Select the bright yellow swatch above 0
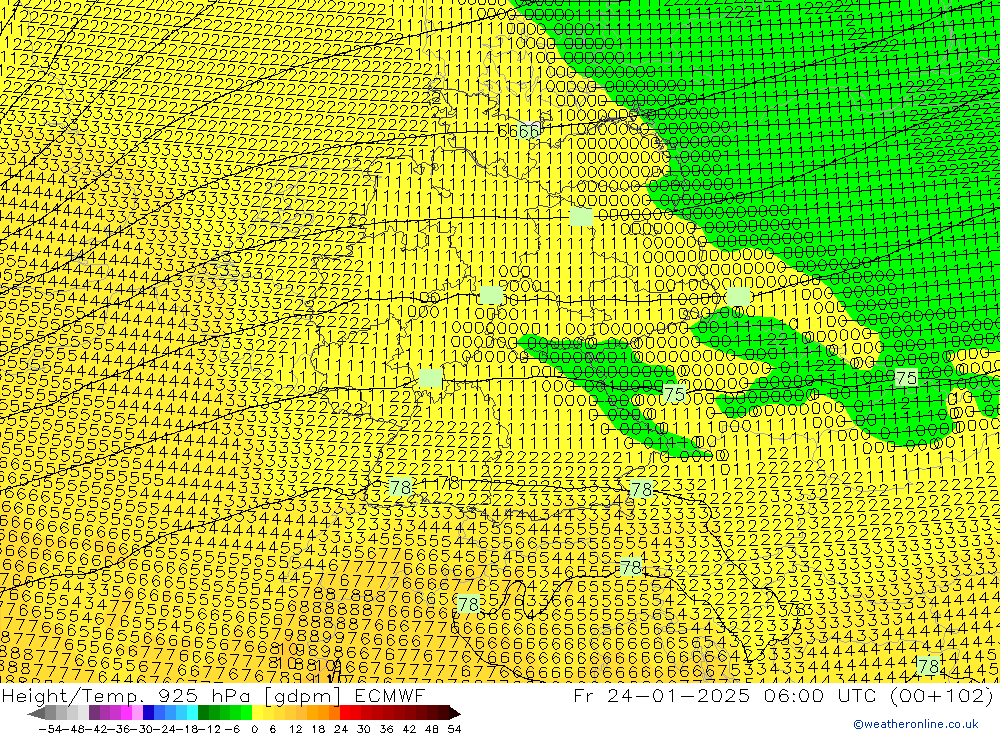Viewport: 1000px width, 733px height. click(x=257, y=713)
